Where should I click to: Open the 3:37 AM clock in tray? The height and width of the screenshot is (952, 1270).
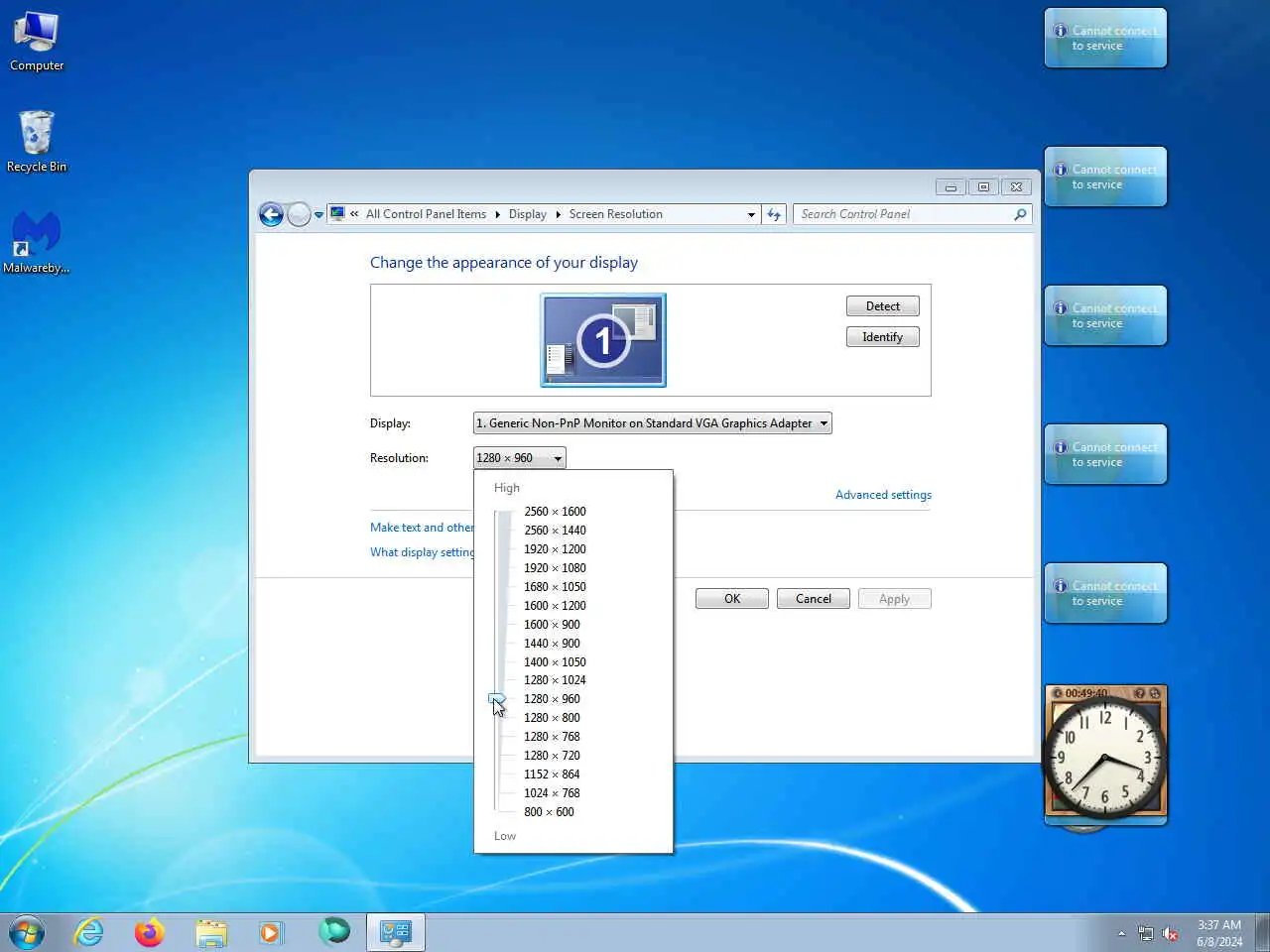(x=1218, y=933)
